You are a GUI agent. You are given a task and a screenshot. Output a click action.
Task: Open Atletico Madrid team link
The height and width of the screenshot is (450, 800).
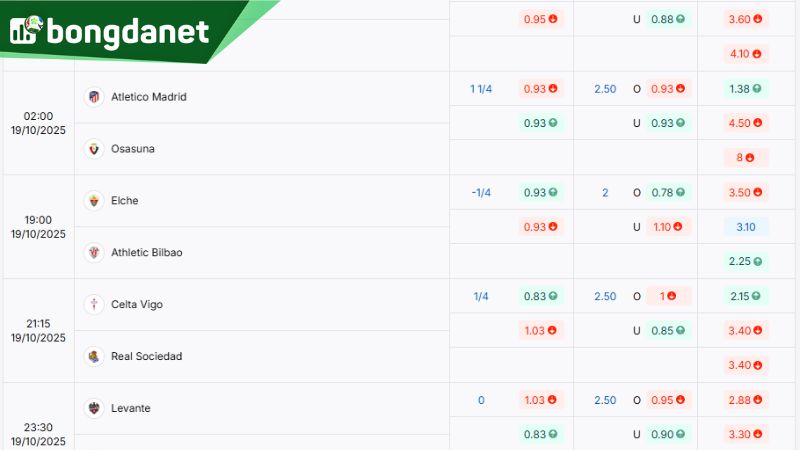tap(148, 97)
